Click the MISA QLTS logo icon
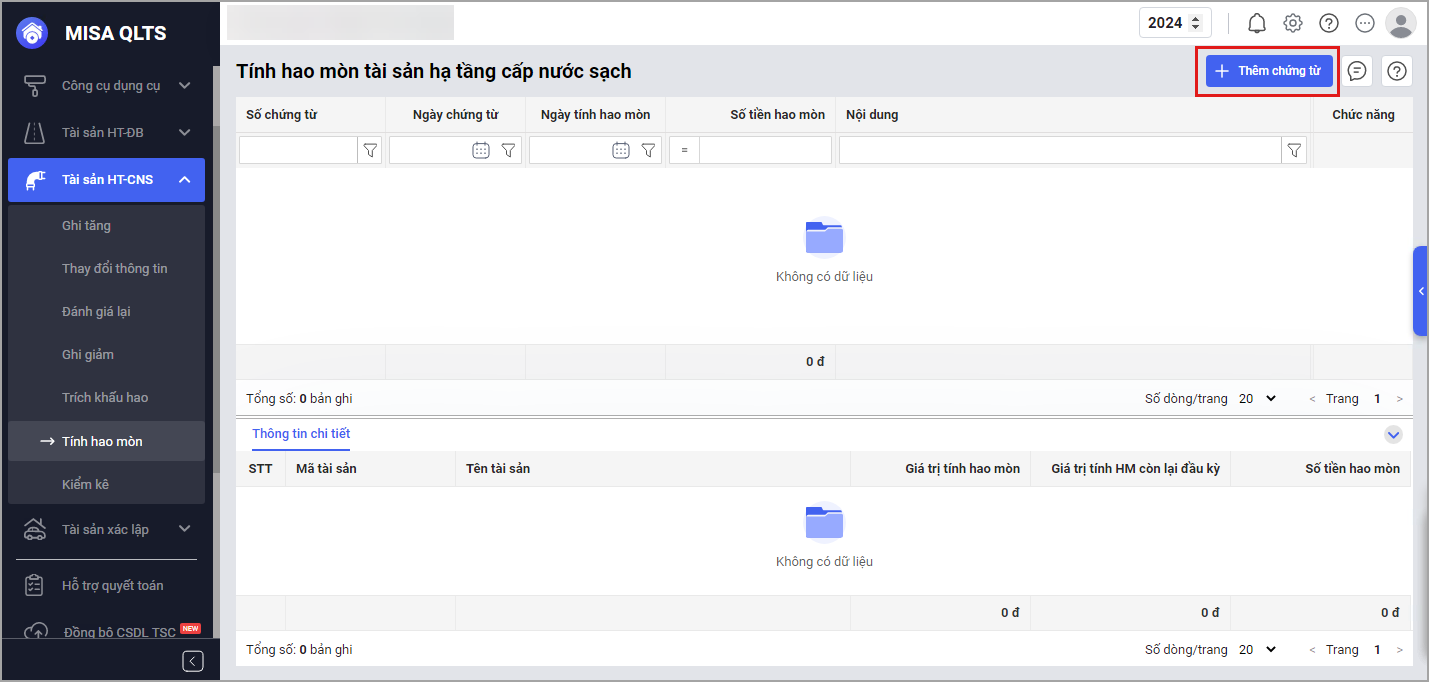This screenshot has width=1429, height=682. coord(33,33)
